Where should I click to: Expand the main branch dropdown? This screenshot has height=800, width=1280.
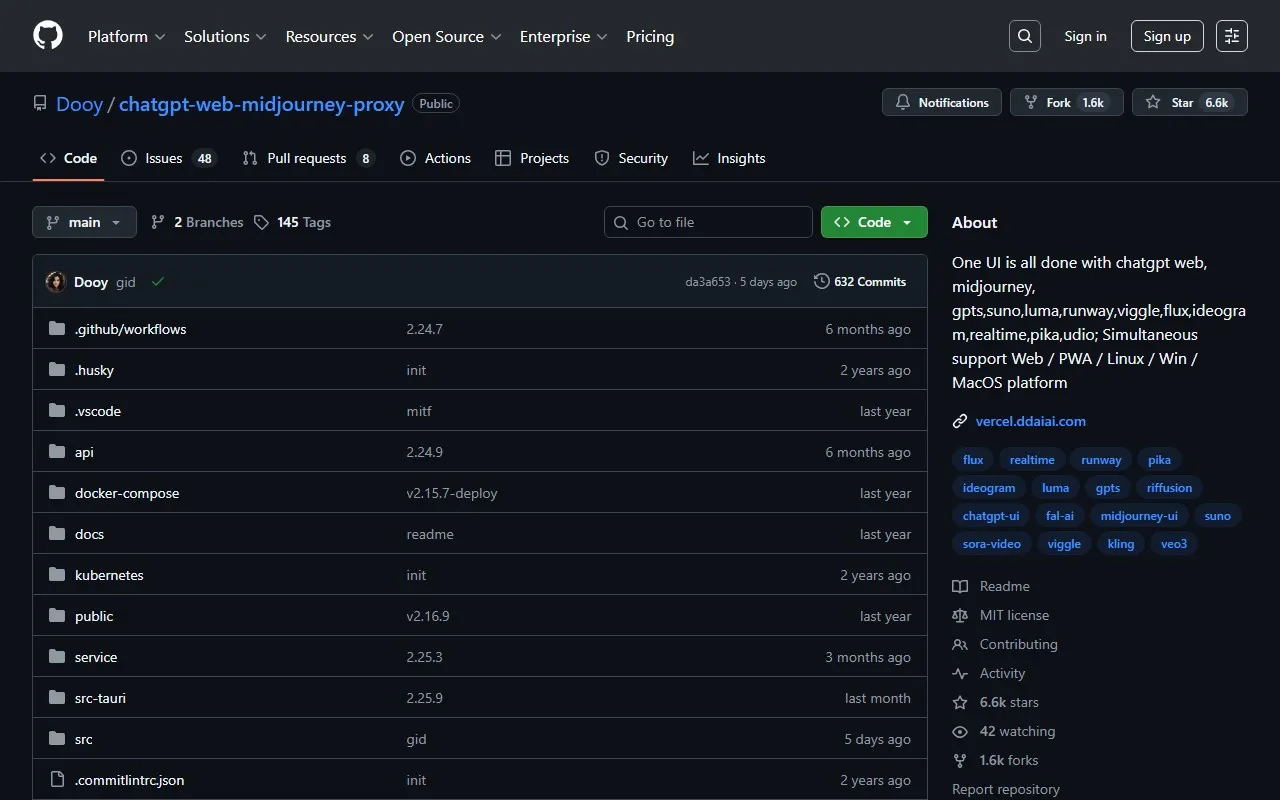(x=84, y=222)
